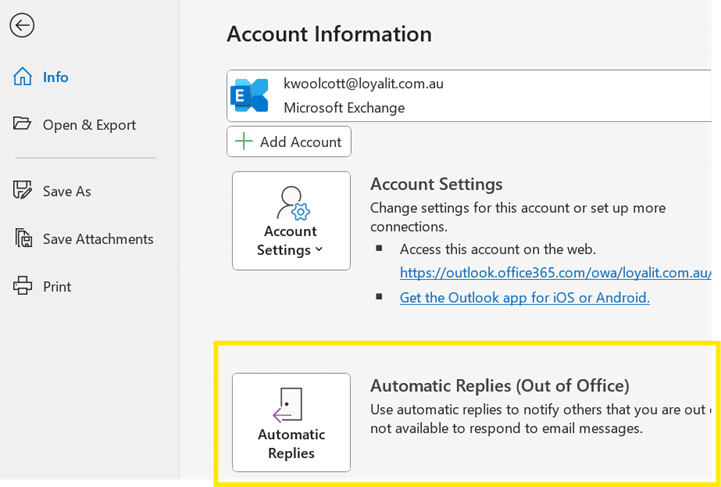Screen dimensions: 721x487
Task: Select the Info tab label
Action: 56,77
